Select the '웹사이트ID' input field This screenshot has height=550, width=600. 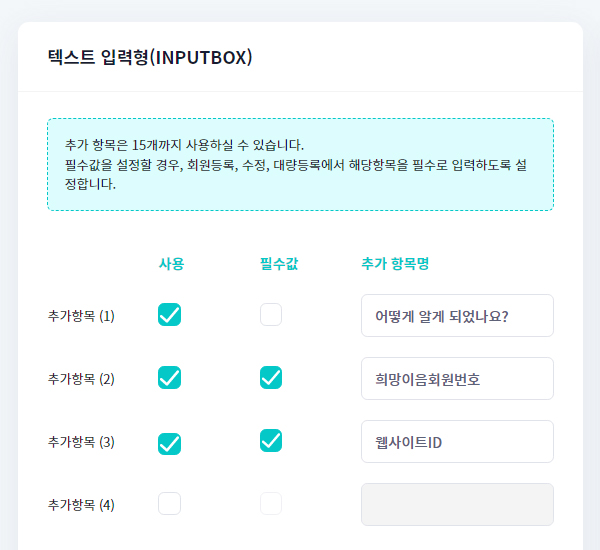pyautogui.click(x=456, y=442)
